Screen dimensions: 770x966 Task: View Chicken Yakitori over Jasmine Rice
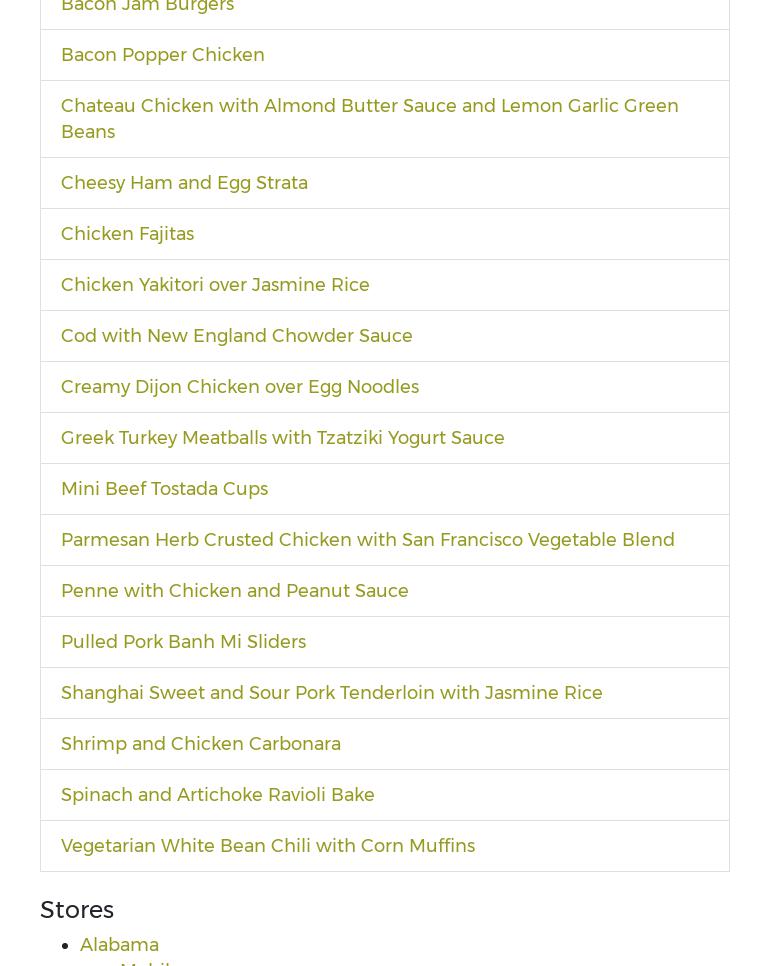215,284
